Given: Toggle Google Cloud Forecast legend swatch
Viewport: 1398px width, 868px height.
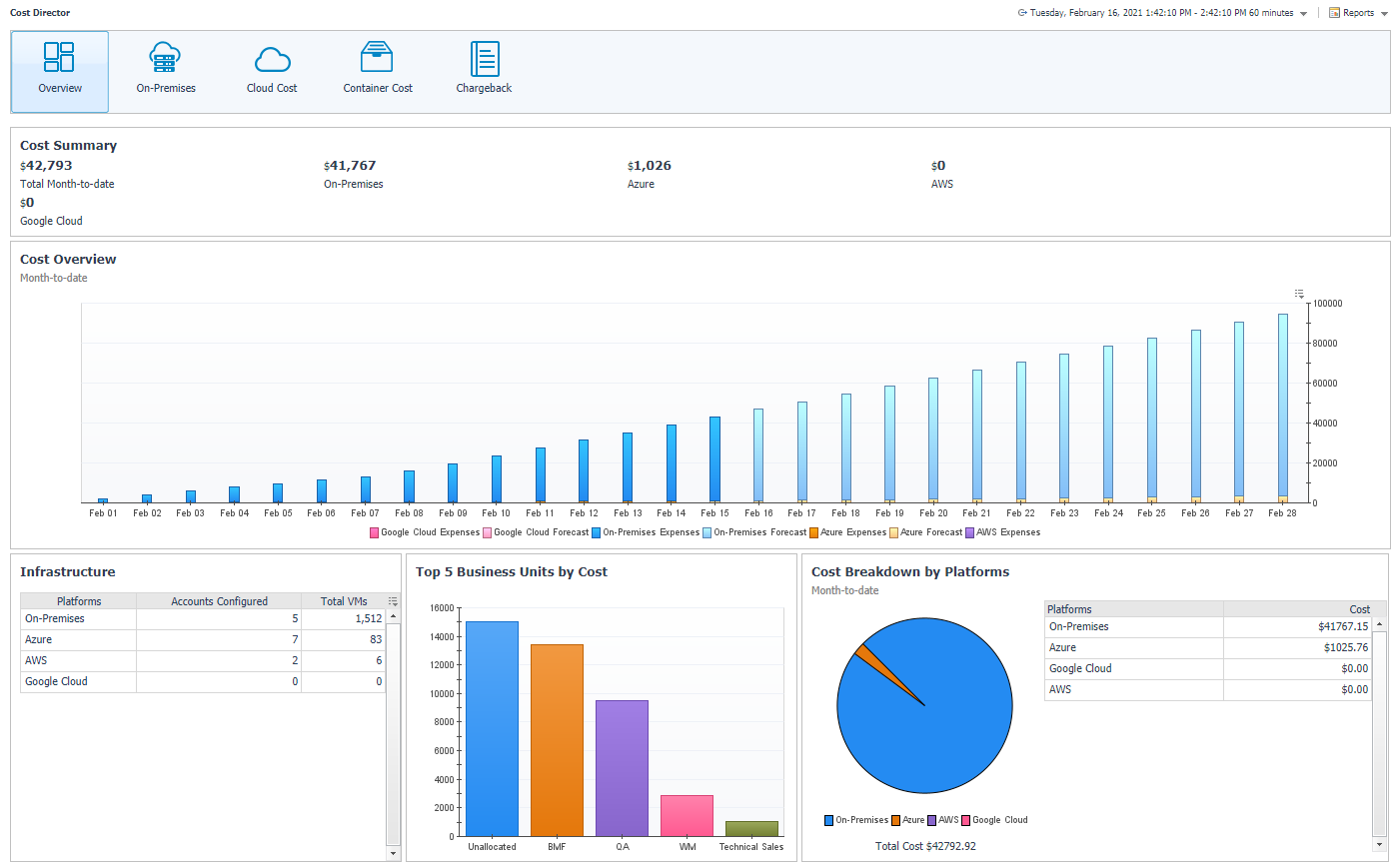Looking at the screenshot, I should tap(488, 532).
